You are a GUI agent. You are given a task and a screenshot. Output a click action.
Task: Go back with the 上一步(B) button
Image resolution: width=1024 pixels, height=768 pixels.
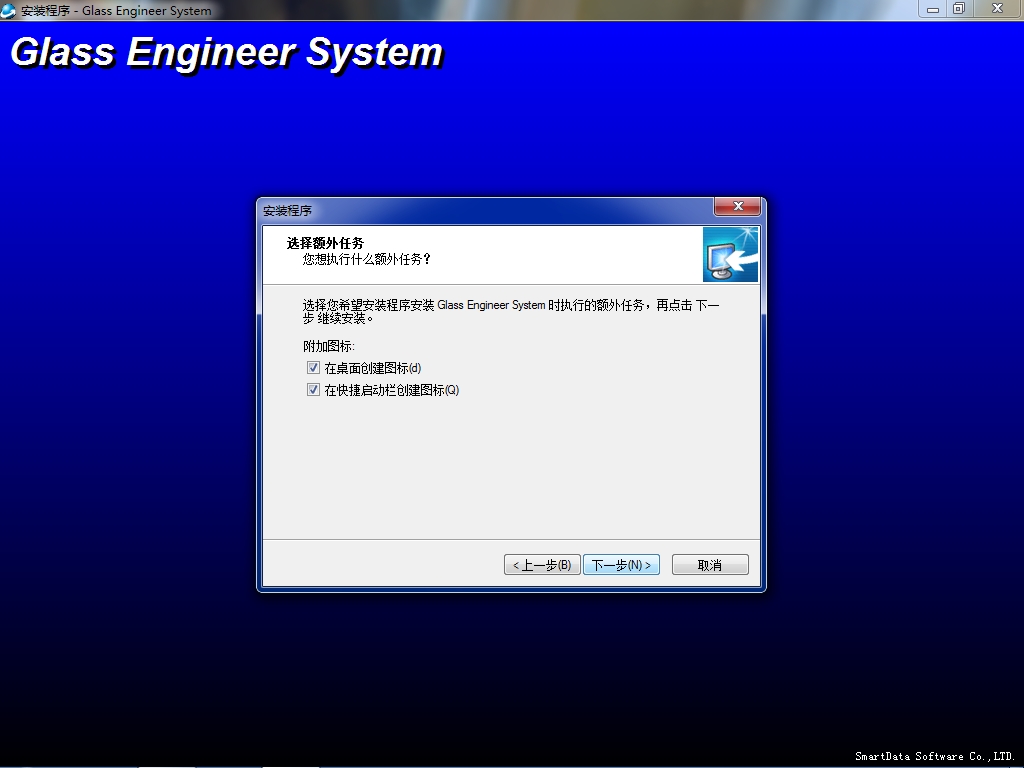[542, 565]
